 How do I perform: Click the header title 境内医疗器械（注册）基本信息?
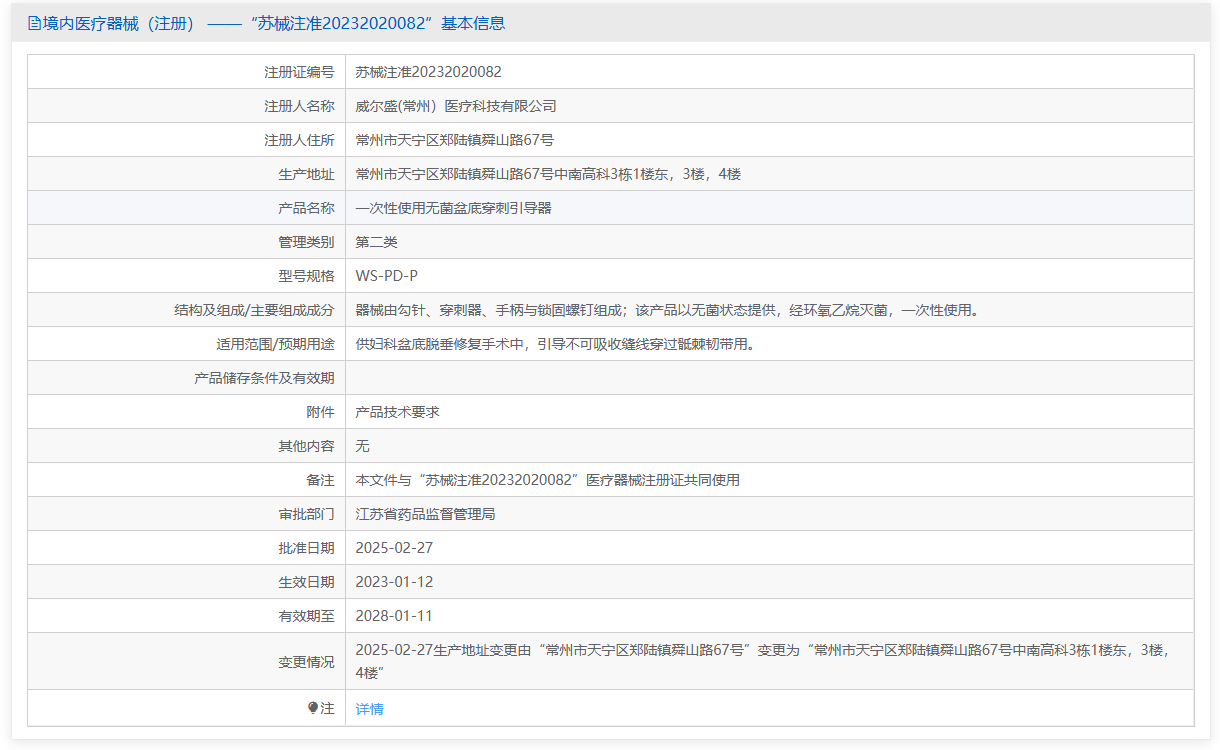pyautogui.click(x=274, y=23)
